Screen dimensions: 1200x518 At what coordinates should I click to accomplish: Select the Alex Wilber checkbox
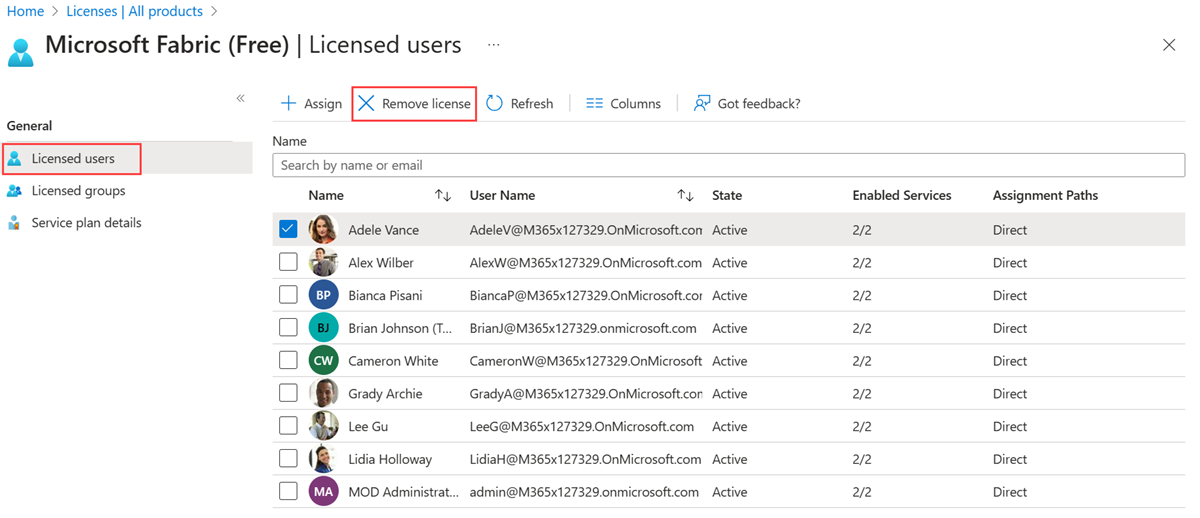tap(288, 263)
